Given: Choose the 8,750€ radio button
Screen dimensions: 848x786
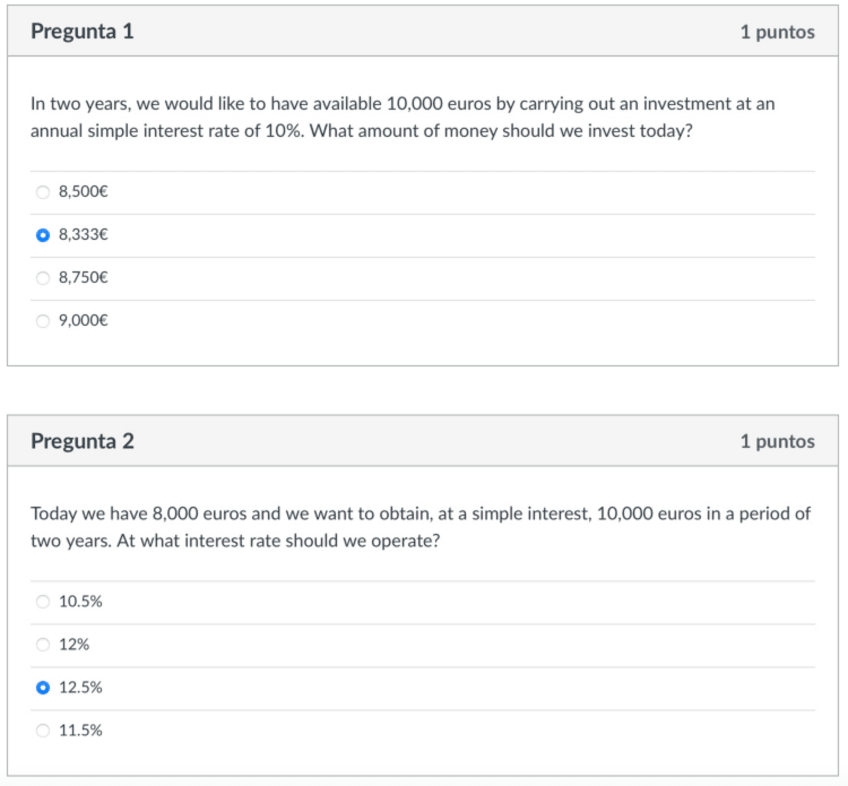Looking at the screenshot, I should (x=42, y=278).
